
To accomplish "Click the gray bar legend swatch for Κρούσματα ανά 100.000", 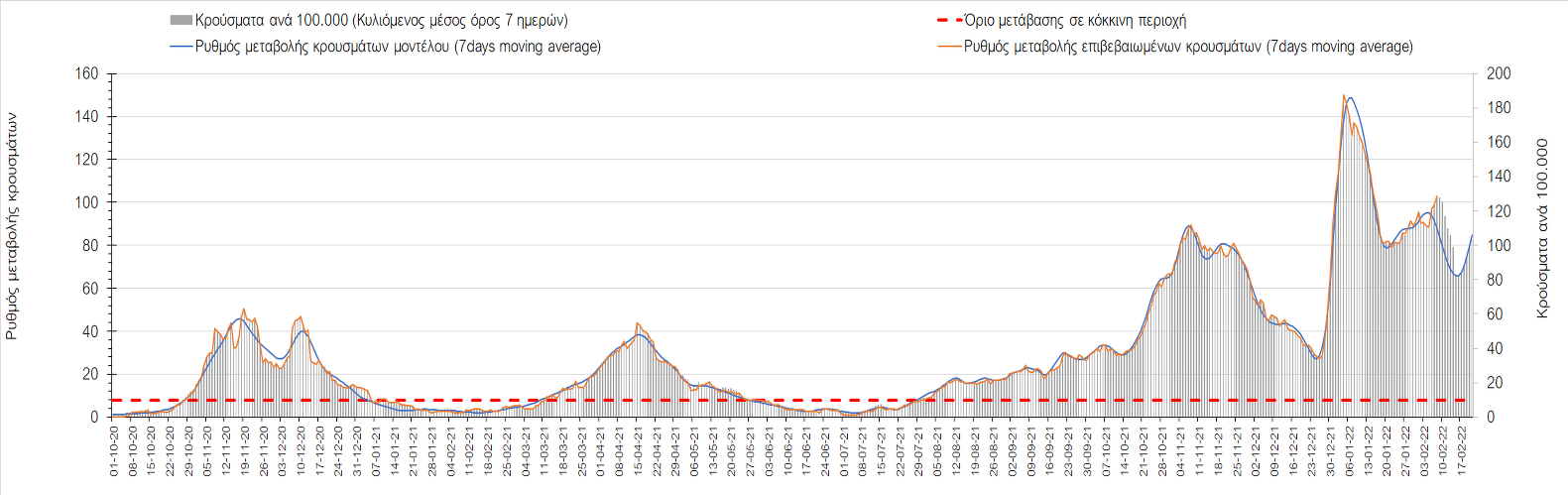I will [x=181, y=20].
